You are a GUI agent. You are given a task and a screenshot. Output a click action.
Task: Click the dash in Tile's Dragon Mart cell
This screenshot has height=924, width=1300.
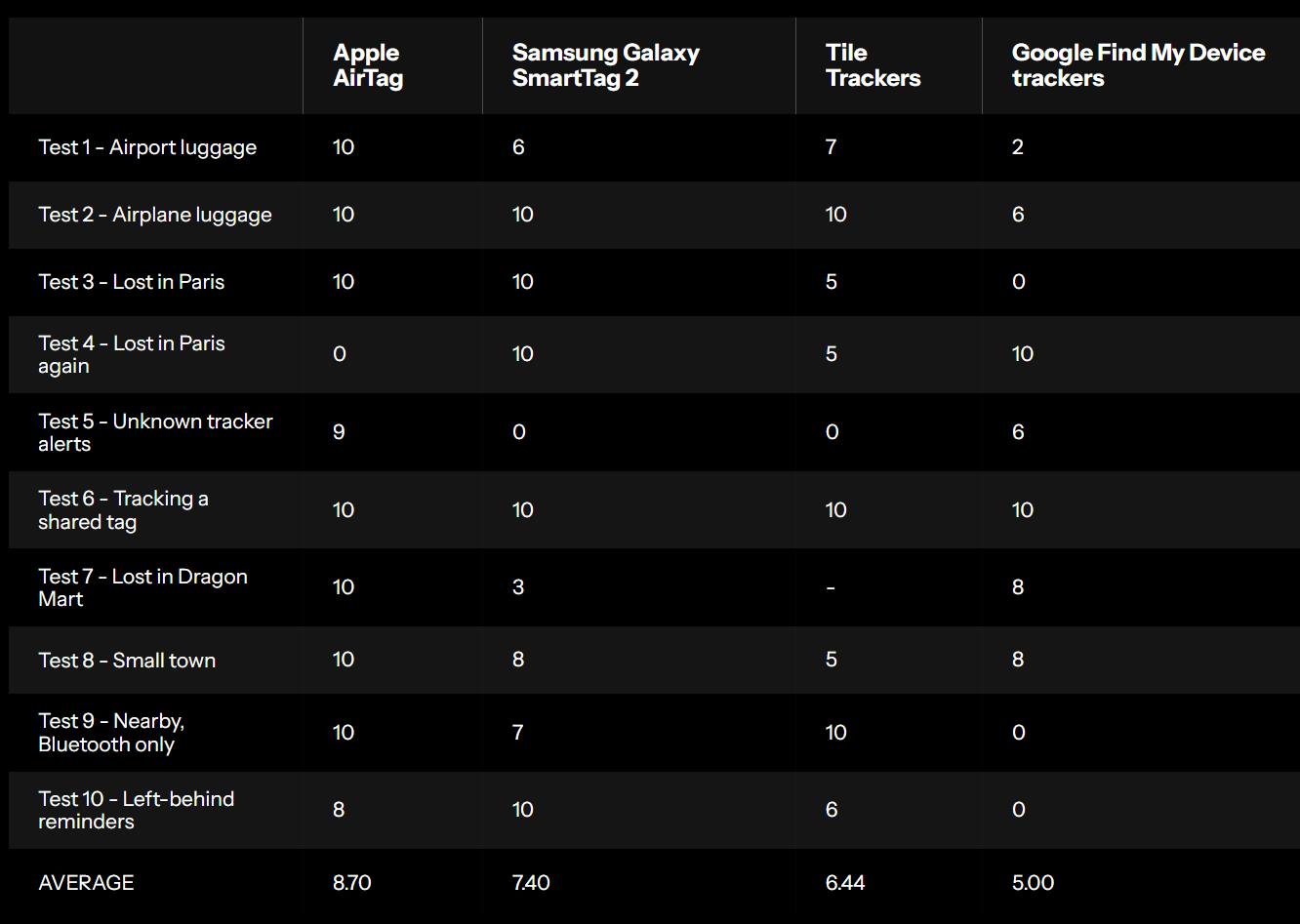point(831,587)
